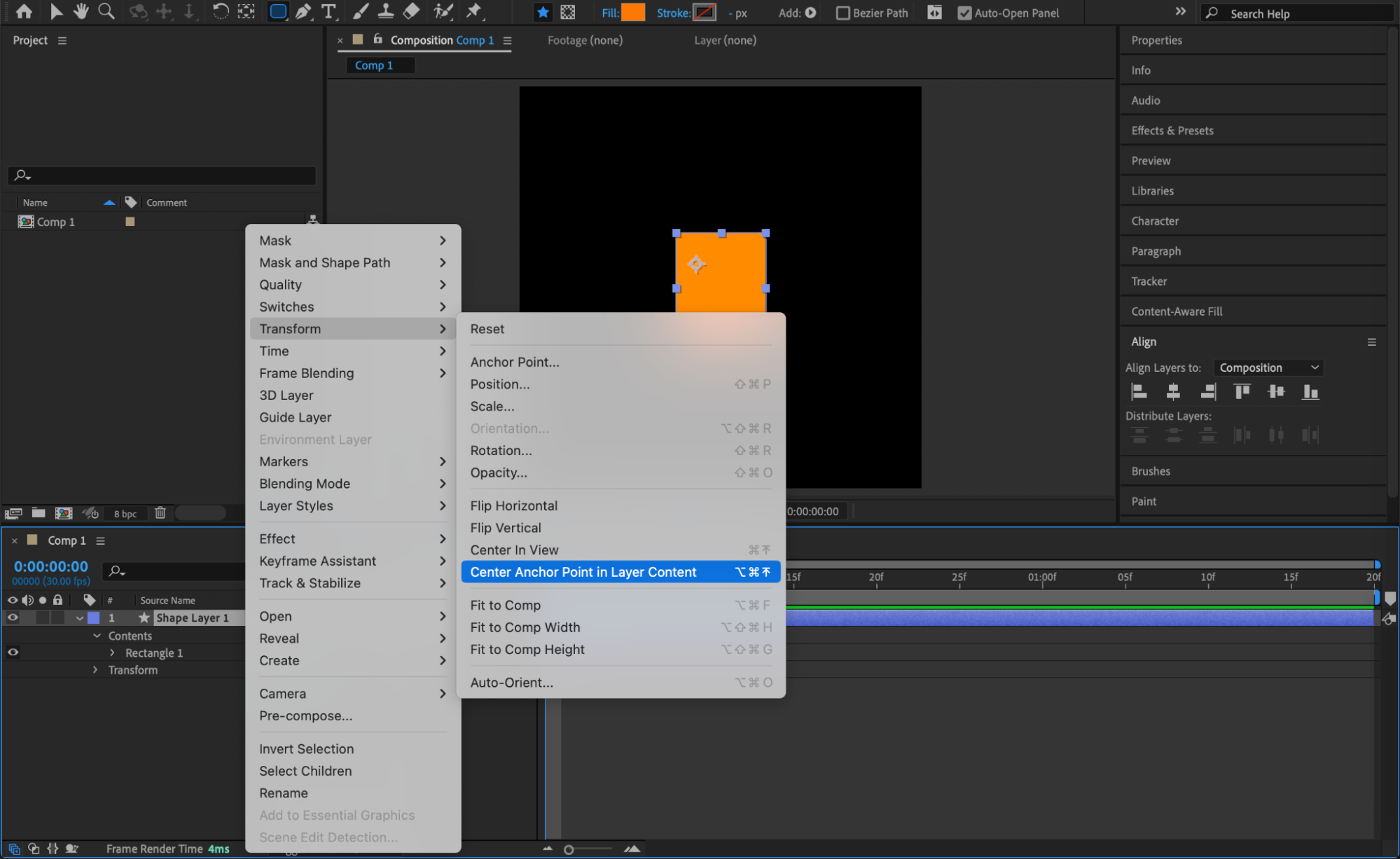The height and width of the screenshot is (859, 1400).
Task: Open the Effects & Presets panel
Action: 1172,130
